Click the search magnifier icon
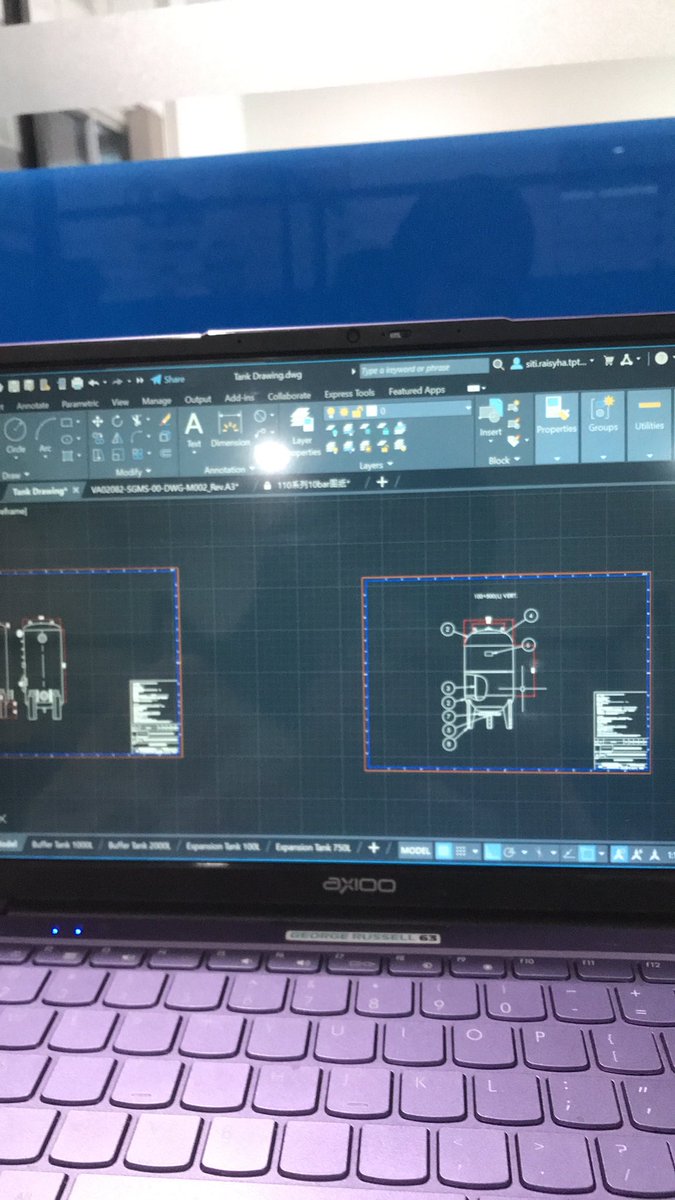 (498, 365)
